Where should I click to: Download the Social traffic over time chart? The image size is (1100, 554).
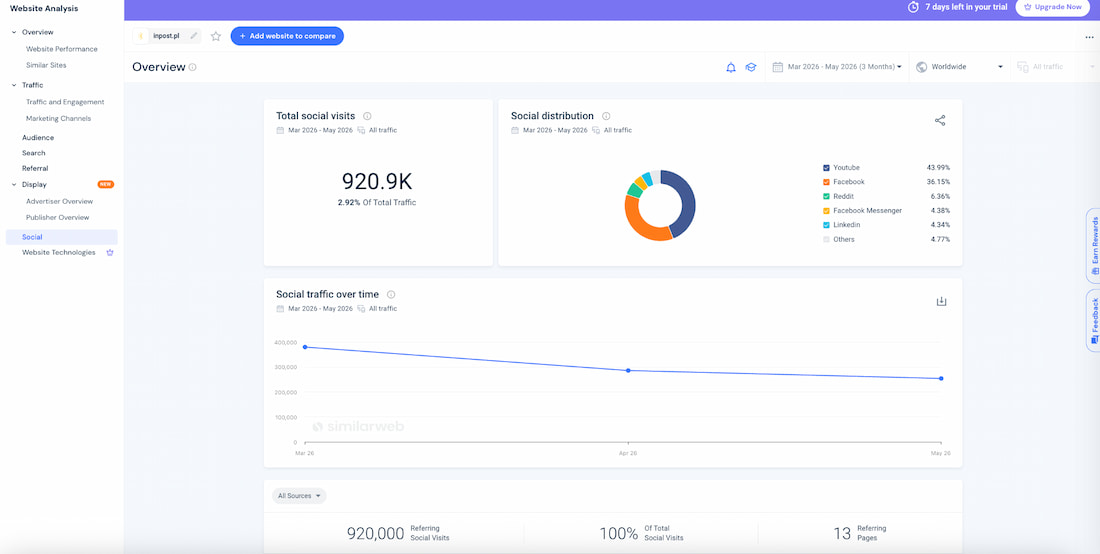(941, 302)
